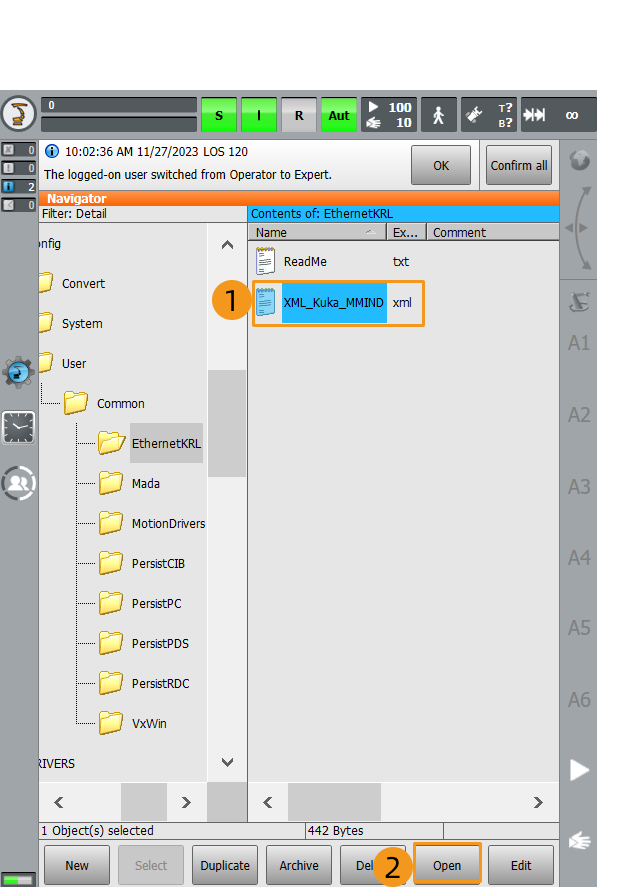Open the clock icon in left sidebar

[x=19, y=427]
